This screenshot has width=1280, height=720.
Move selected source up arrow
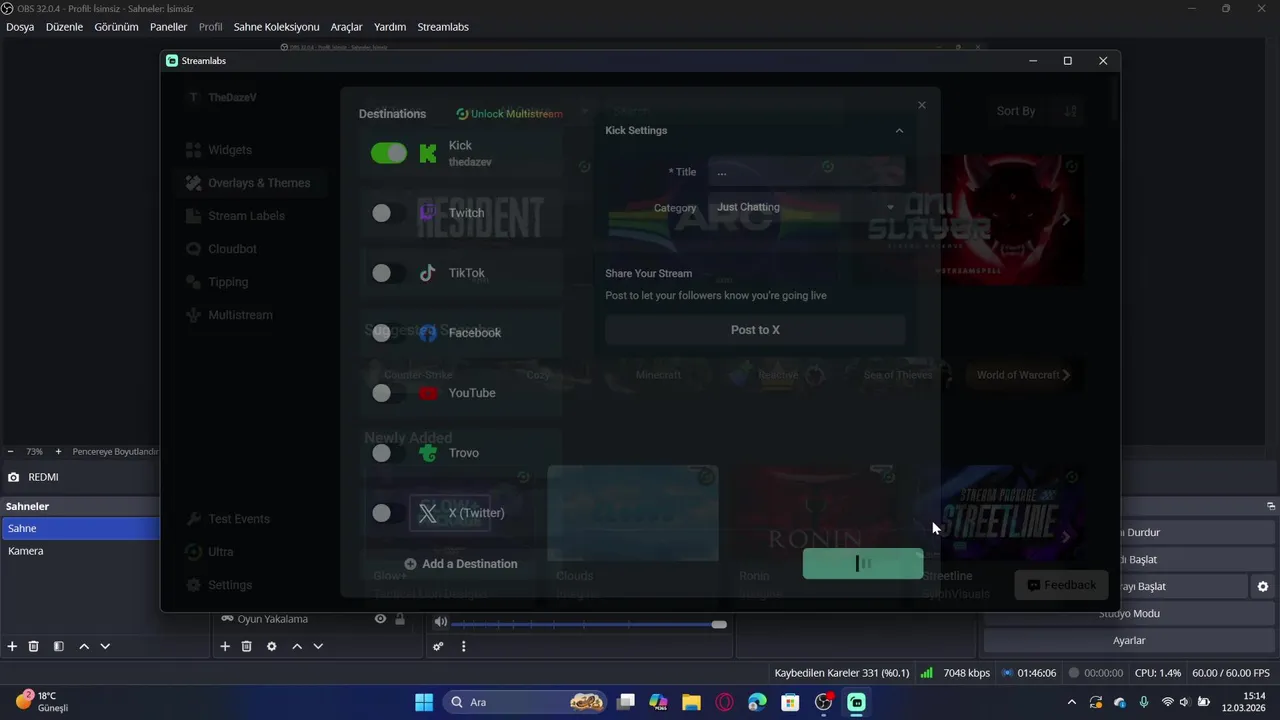pyautogui.click(x=297, y=647)
